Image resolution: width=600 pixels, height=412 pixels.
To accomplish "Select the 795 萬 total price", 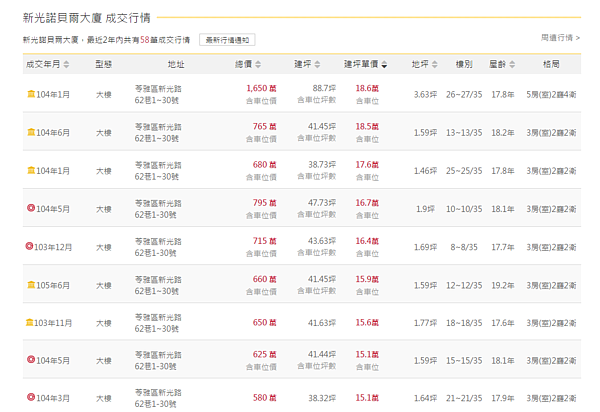I will (x=264, y=203).
